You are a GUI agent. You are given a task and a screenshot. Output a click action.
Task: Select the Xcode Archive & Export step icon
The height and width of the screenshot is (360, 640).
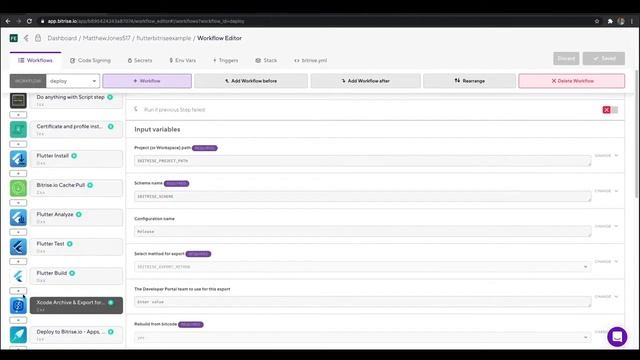(x=18, y=306)
